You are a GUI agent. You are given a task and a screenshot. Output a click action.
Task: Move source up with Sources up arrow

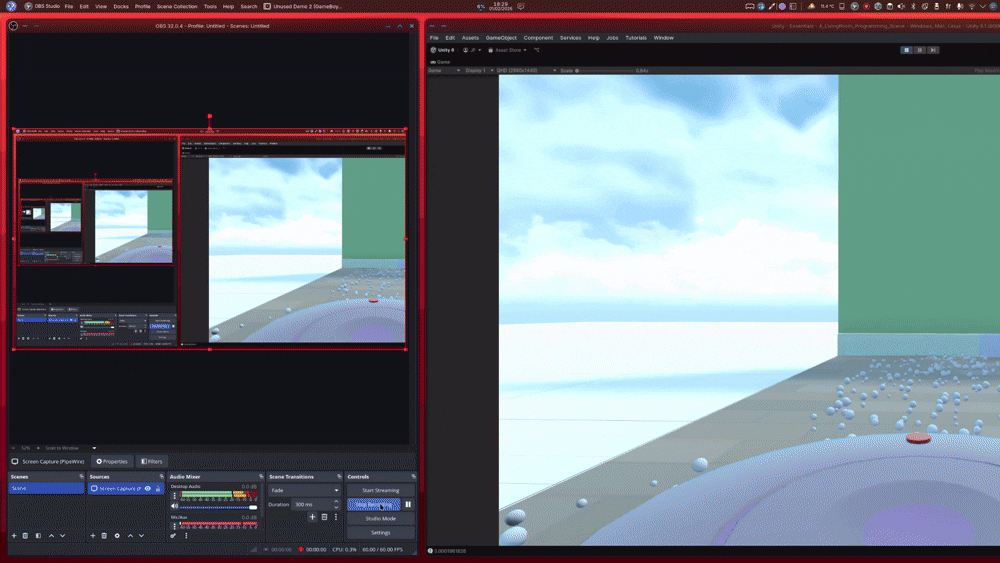click(130, 536)
